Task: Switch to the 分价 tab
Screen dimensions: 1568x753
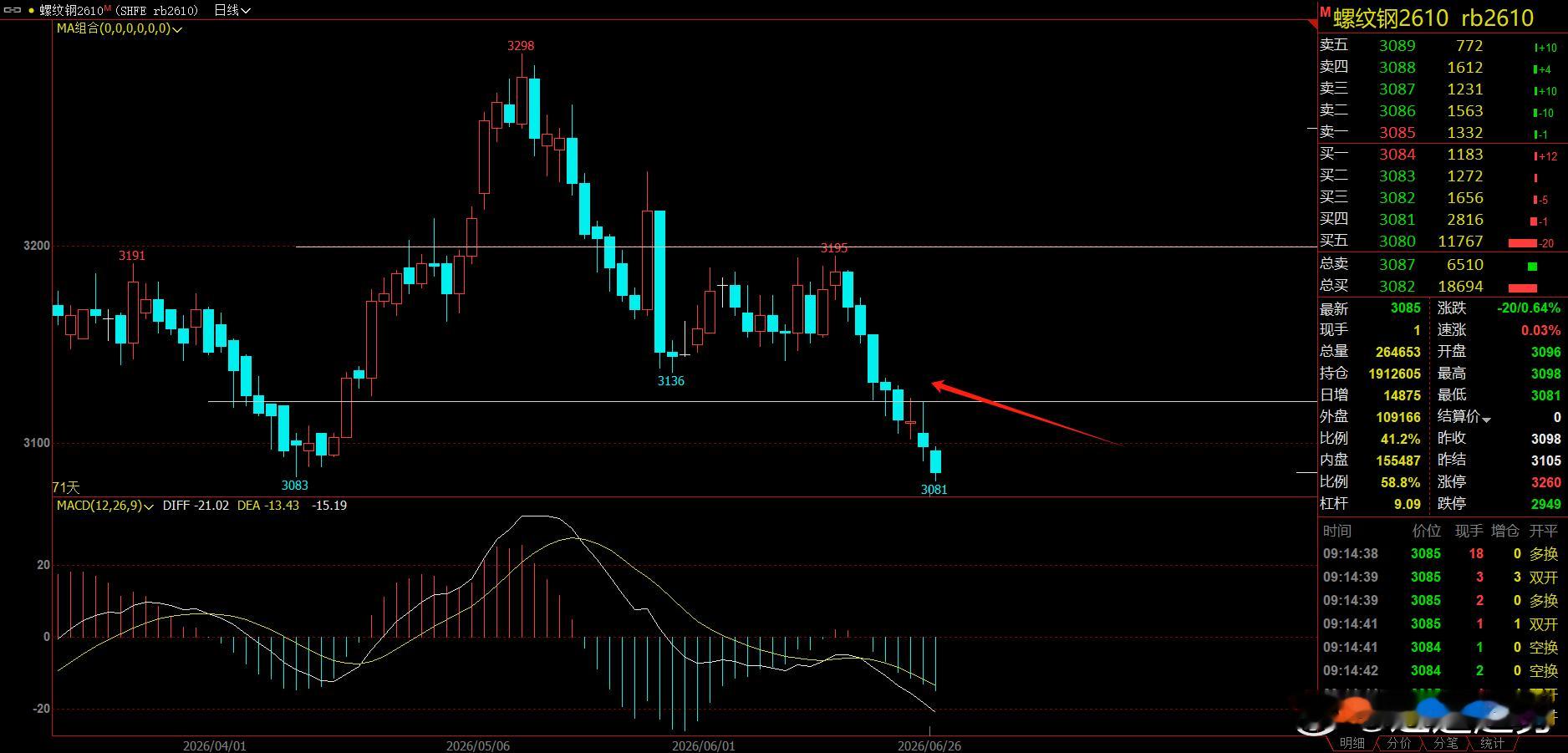Action: click(x=1398, y=743)
